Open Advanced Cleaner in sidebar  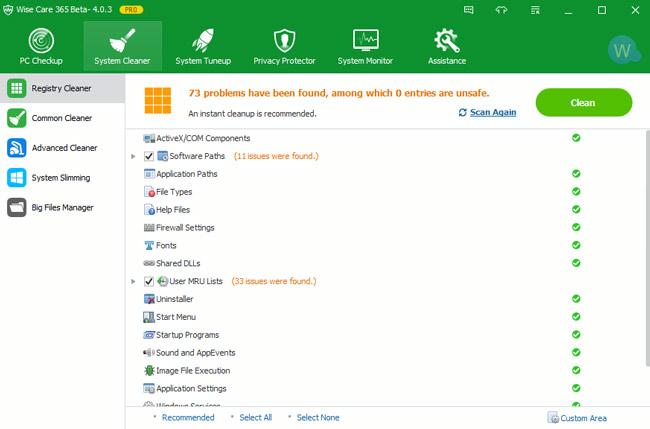coord(62,148)
